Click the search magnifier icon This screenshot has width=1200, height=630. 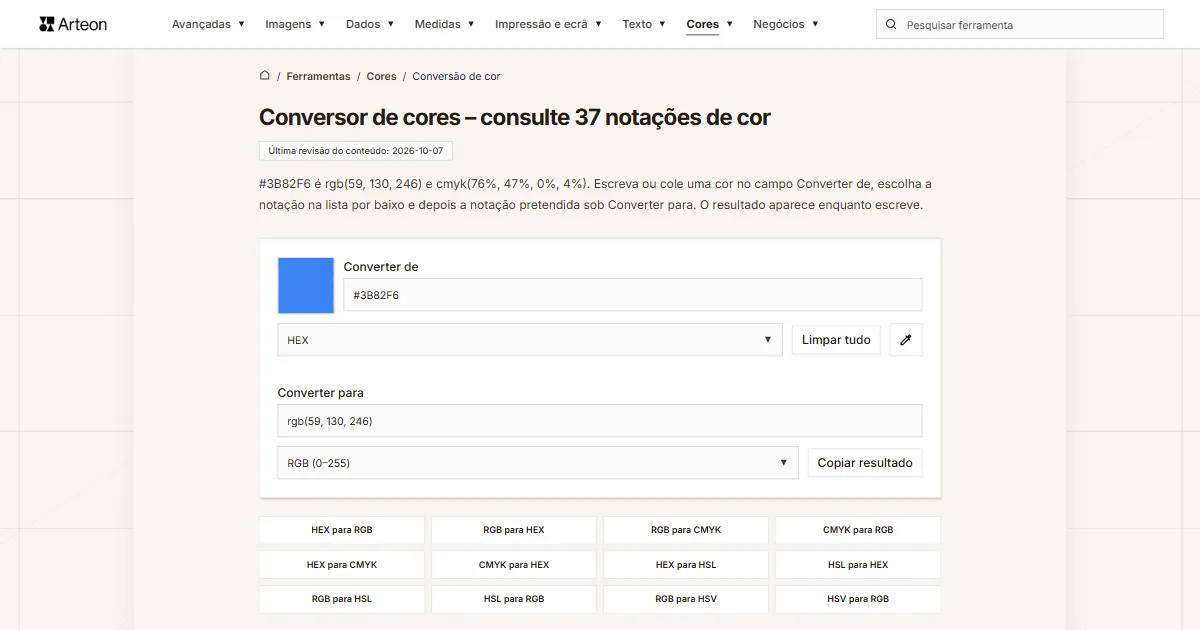tap(891, 24)
